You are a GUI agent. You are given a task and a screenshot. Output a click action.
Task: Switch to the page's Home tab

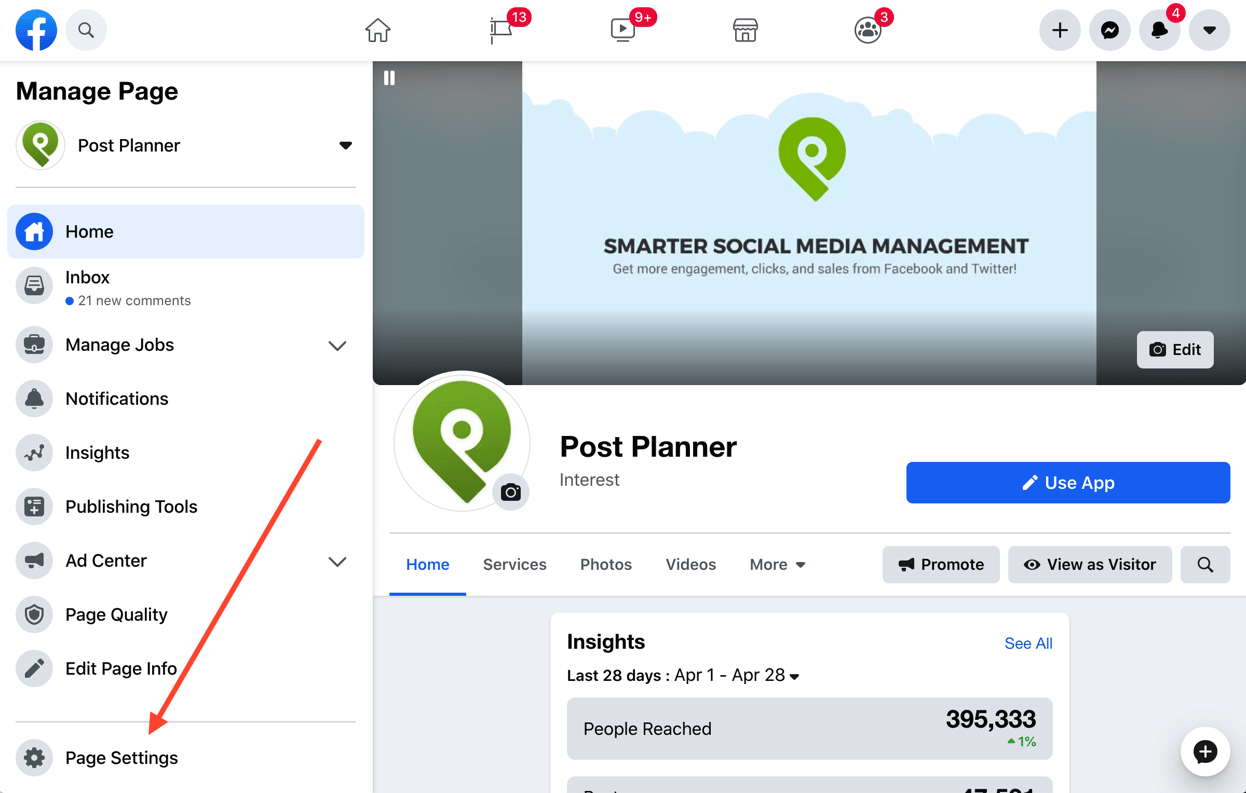(428, 565)
